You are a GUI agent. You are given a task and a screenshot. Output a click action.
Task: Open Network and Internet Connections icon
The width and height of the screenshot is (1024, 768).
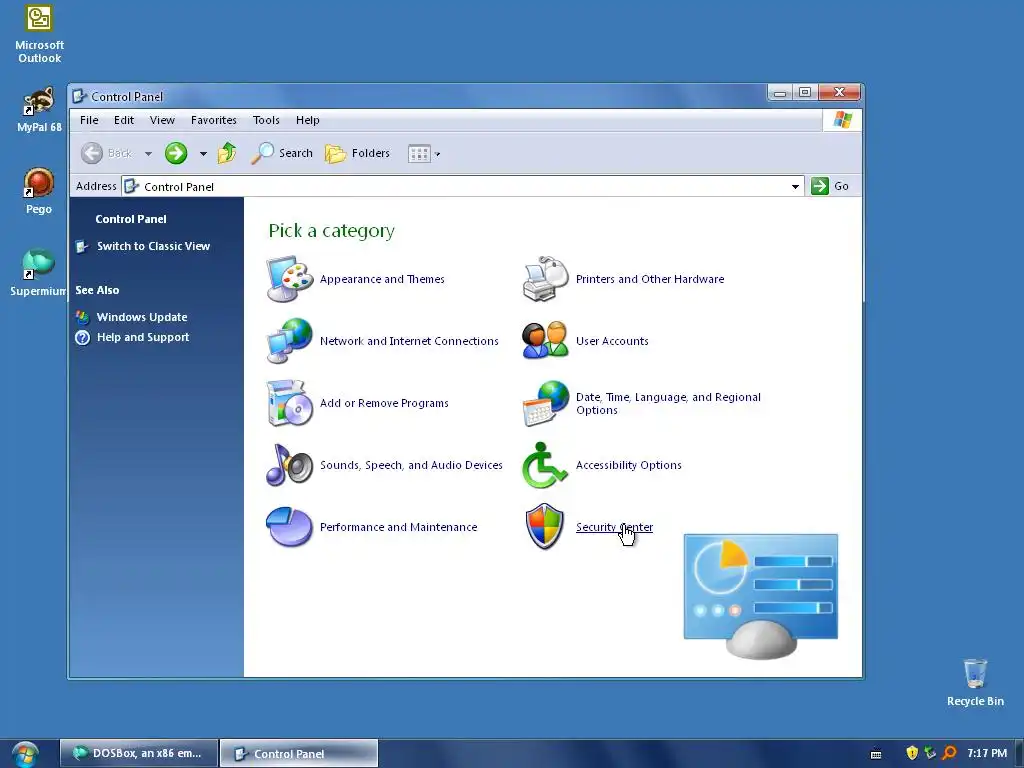(290, 341)
